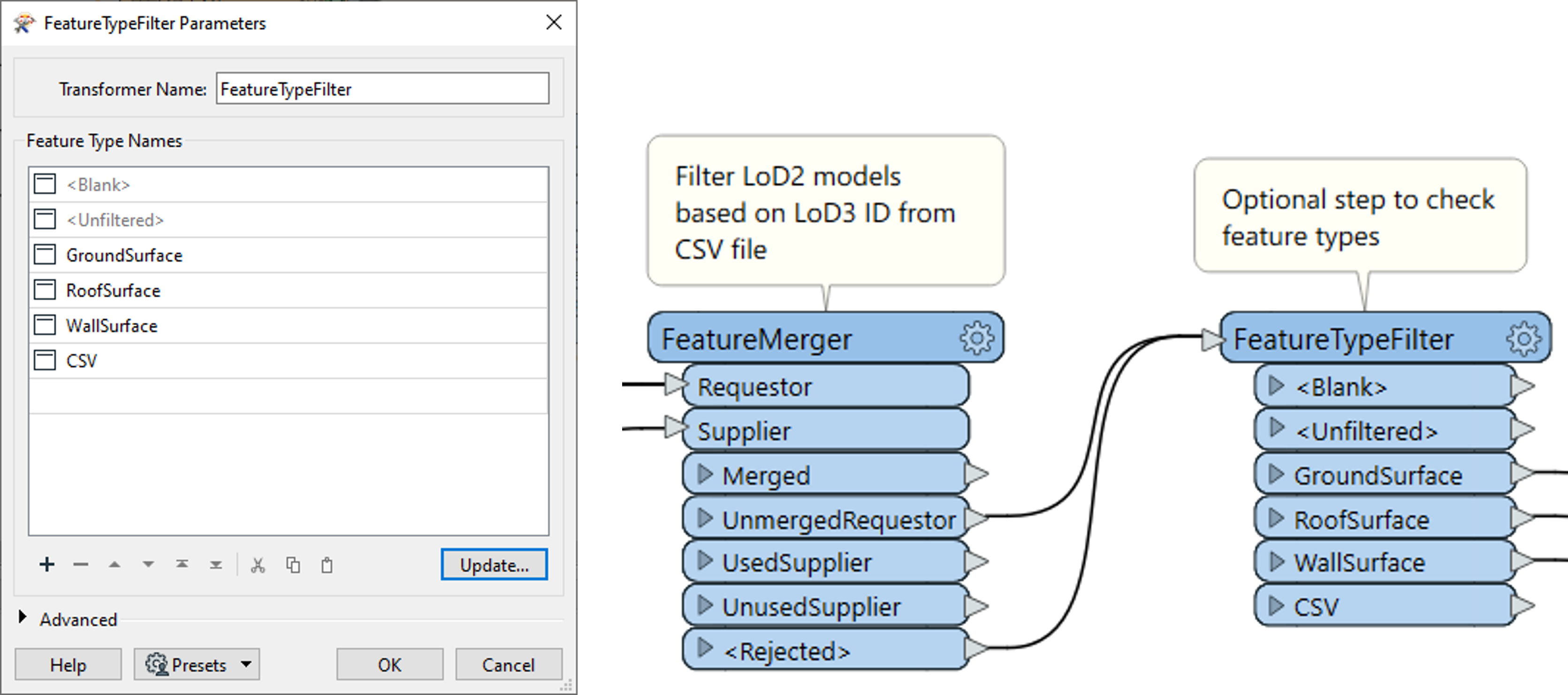Toggle the <Unfiltered> row checkbox

tap(45, 219)
